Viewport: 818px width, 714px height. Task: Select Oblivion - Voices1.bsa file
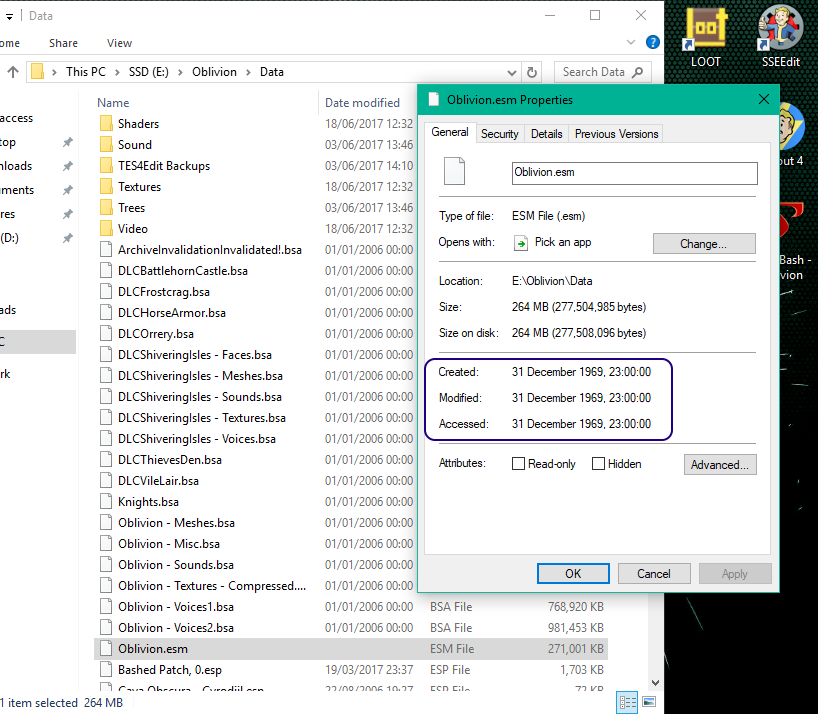175,607
